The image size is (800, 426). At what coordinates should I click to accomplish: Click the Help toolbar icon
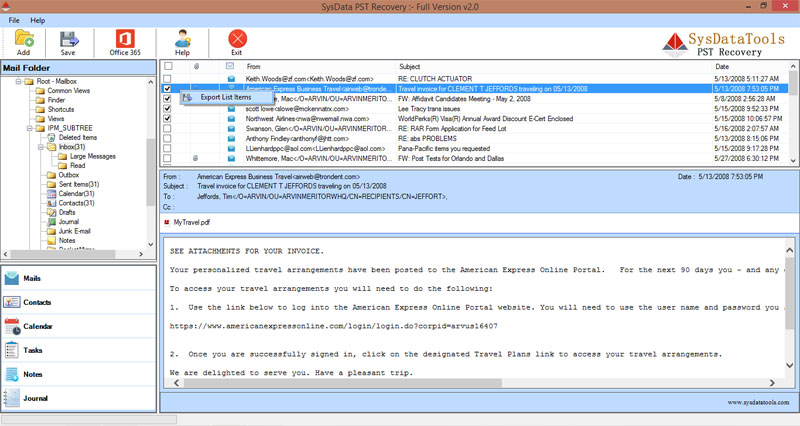182,42
